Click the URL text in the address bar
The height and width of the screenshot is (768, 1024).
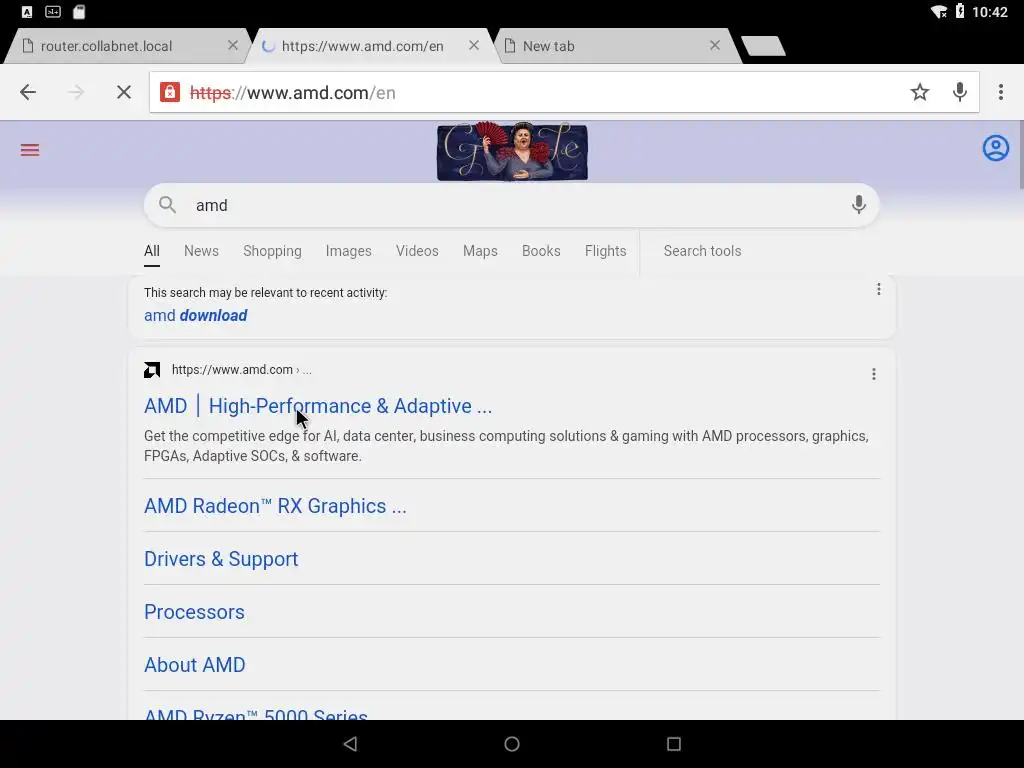click(293, 93)
